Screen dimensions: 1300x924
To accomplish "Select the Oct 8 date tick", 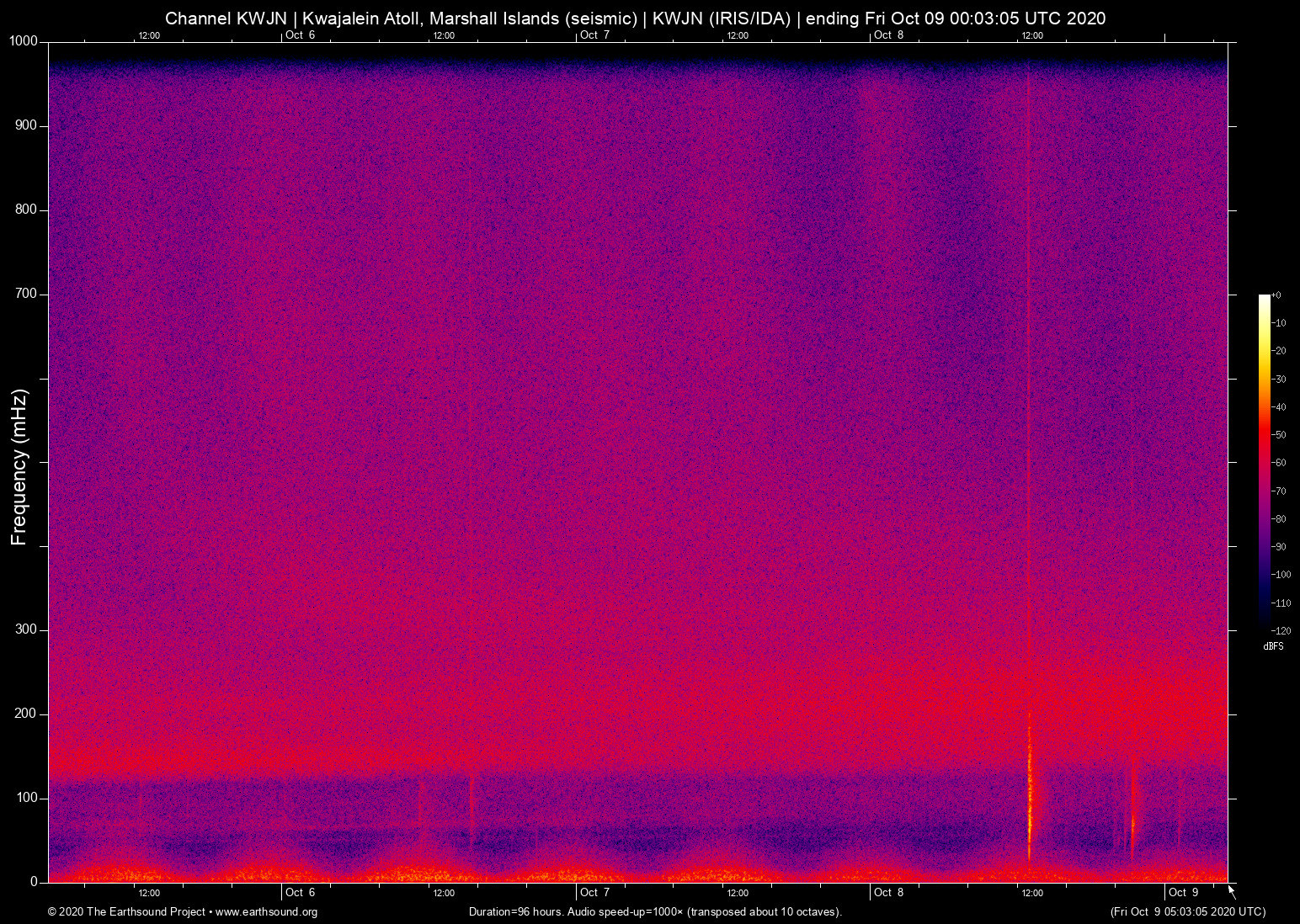I will pyautogui.click(x=889, y=892).
